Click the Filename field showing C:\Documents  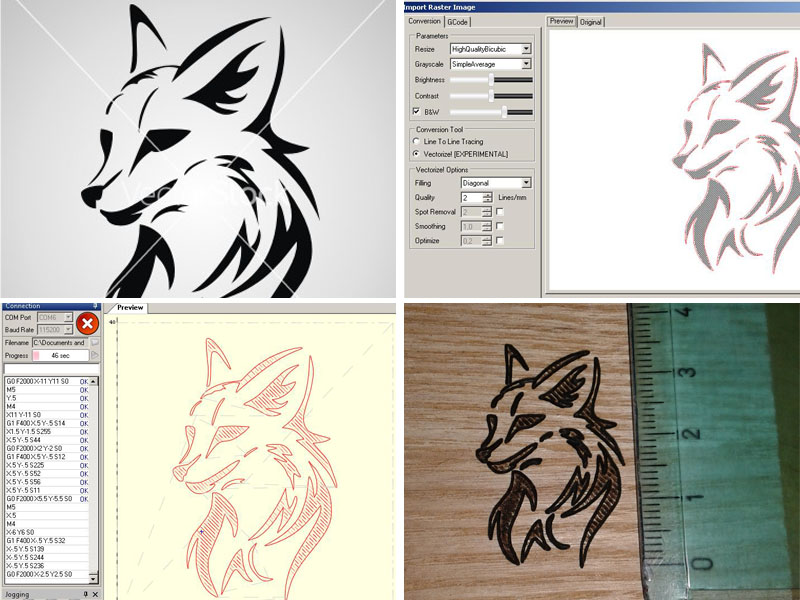point(60,342)
